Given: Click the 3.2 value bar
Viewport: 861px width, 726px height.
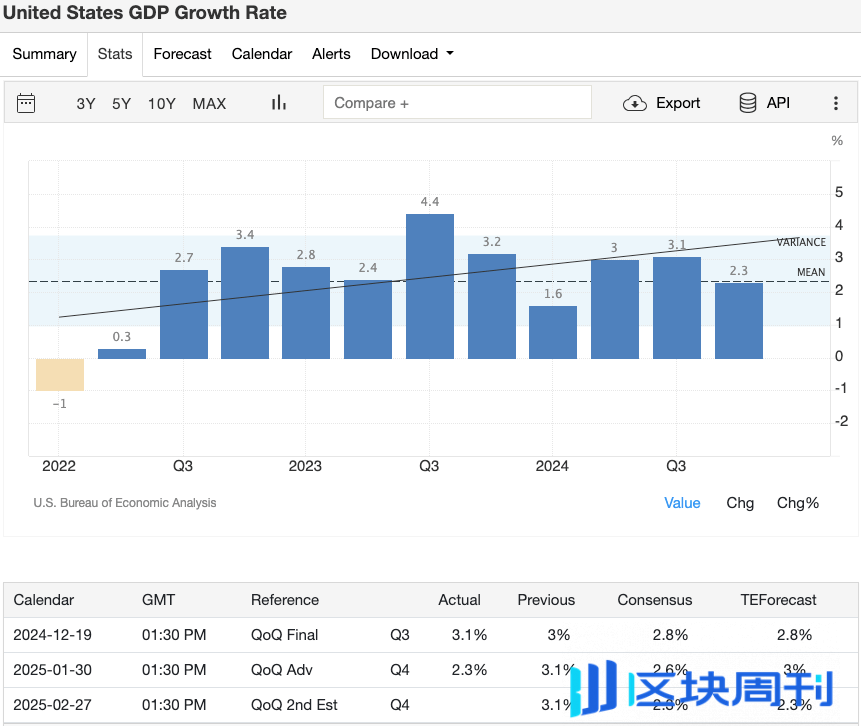Looking at the screenshot, I should tap(492, 306).
